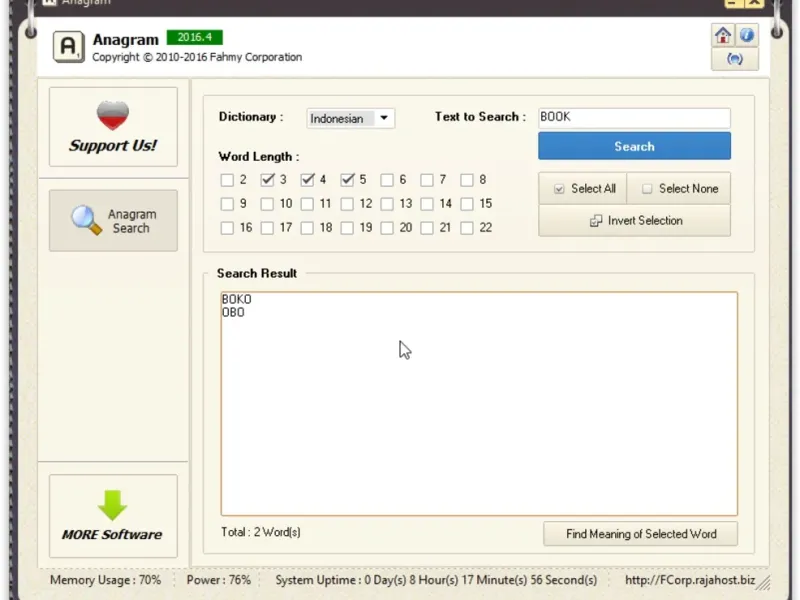The image size is (800, 600).
Task: Click the http://FCorp.rajahost.biz link
Action: tap(690, 580)
